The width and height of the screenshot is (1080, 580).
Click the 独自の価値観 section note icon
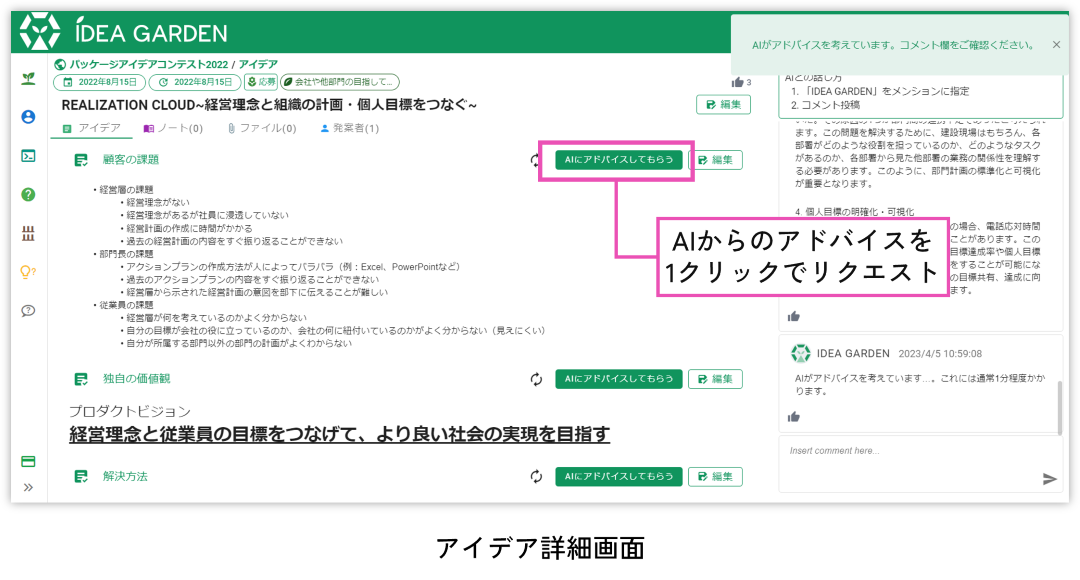[81, 379]
